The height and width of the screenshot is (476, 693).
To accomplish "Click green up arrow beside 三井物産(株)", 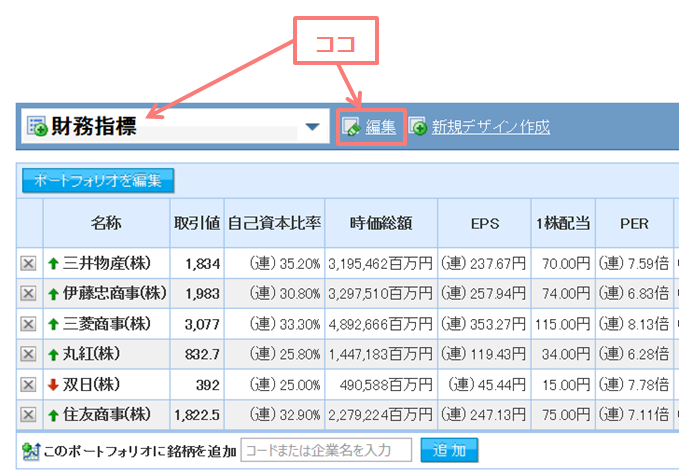I will pos(53,264).
